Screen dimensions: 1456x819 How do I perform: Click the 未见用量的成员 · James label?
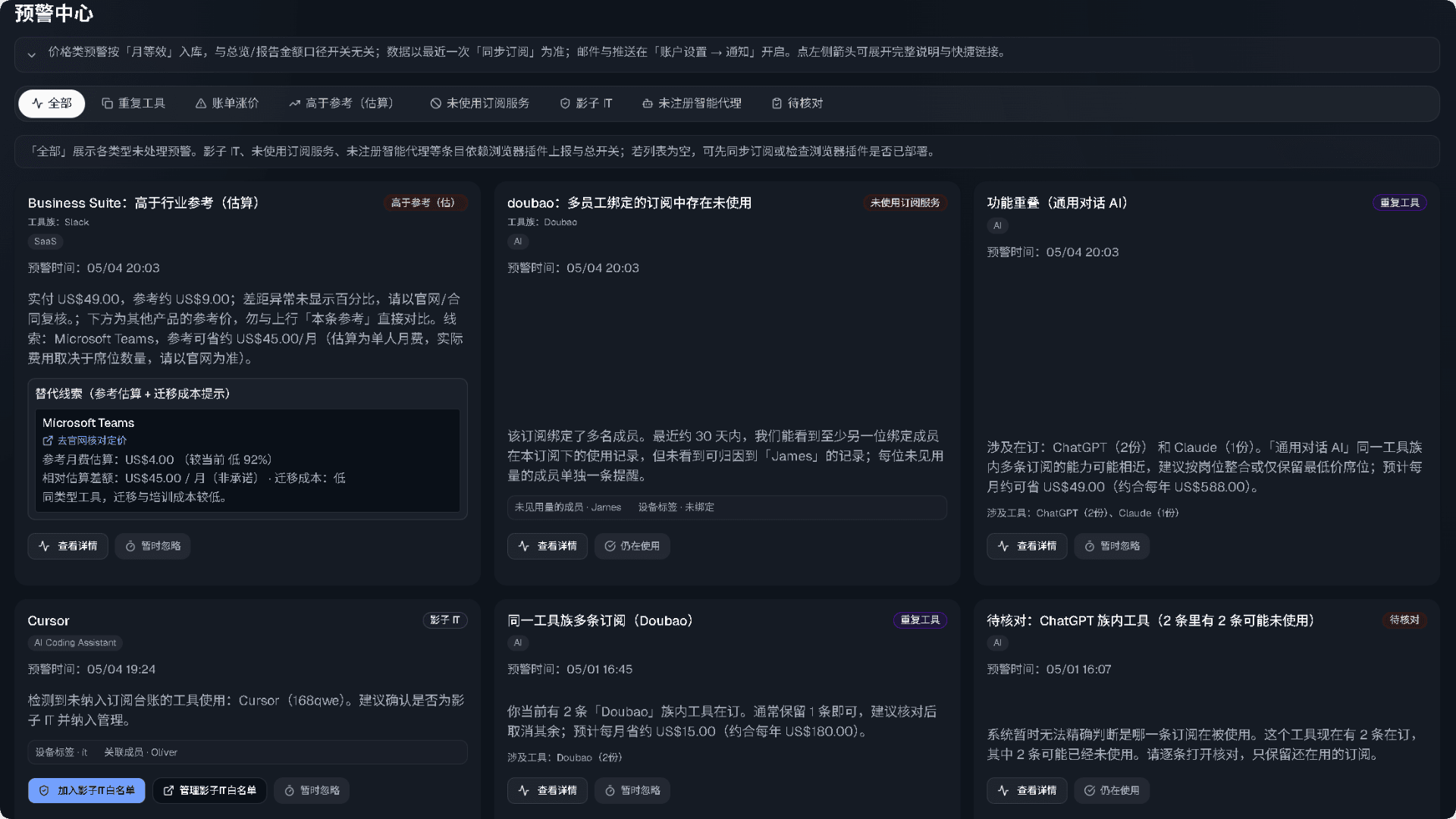pos(567,507)
